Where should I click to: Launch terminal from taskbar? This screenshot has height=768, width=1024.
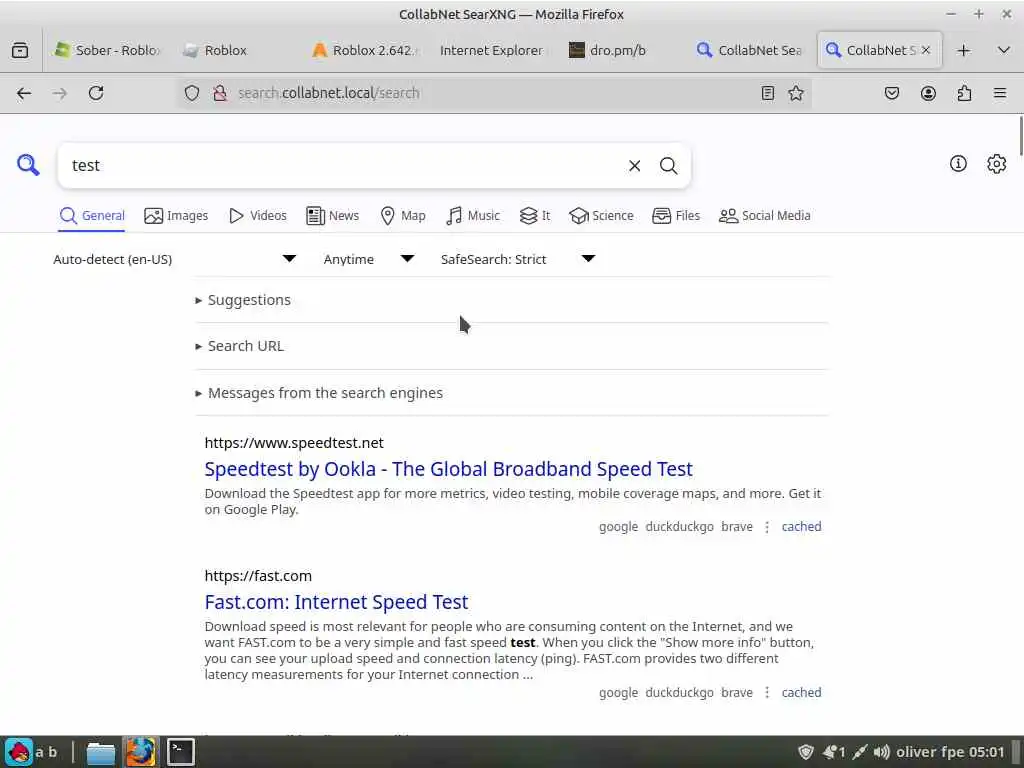click(x=181, y=752)
